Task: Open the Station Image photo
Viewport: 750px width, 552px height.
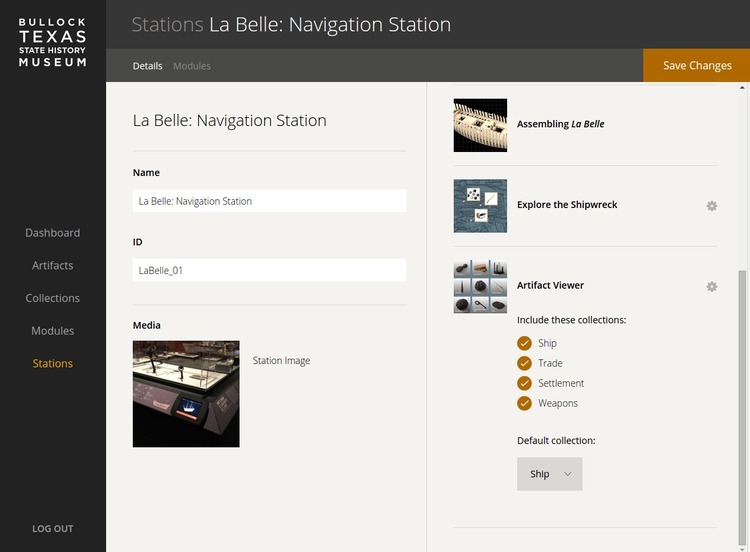Action: (186, 394)
